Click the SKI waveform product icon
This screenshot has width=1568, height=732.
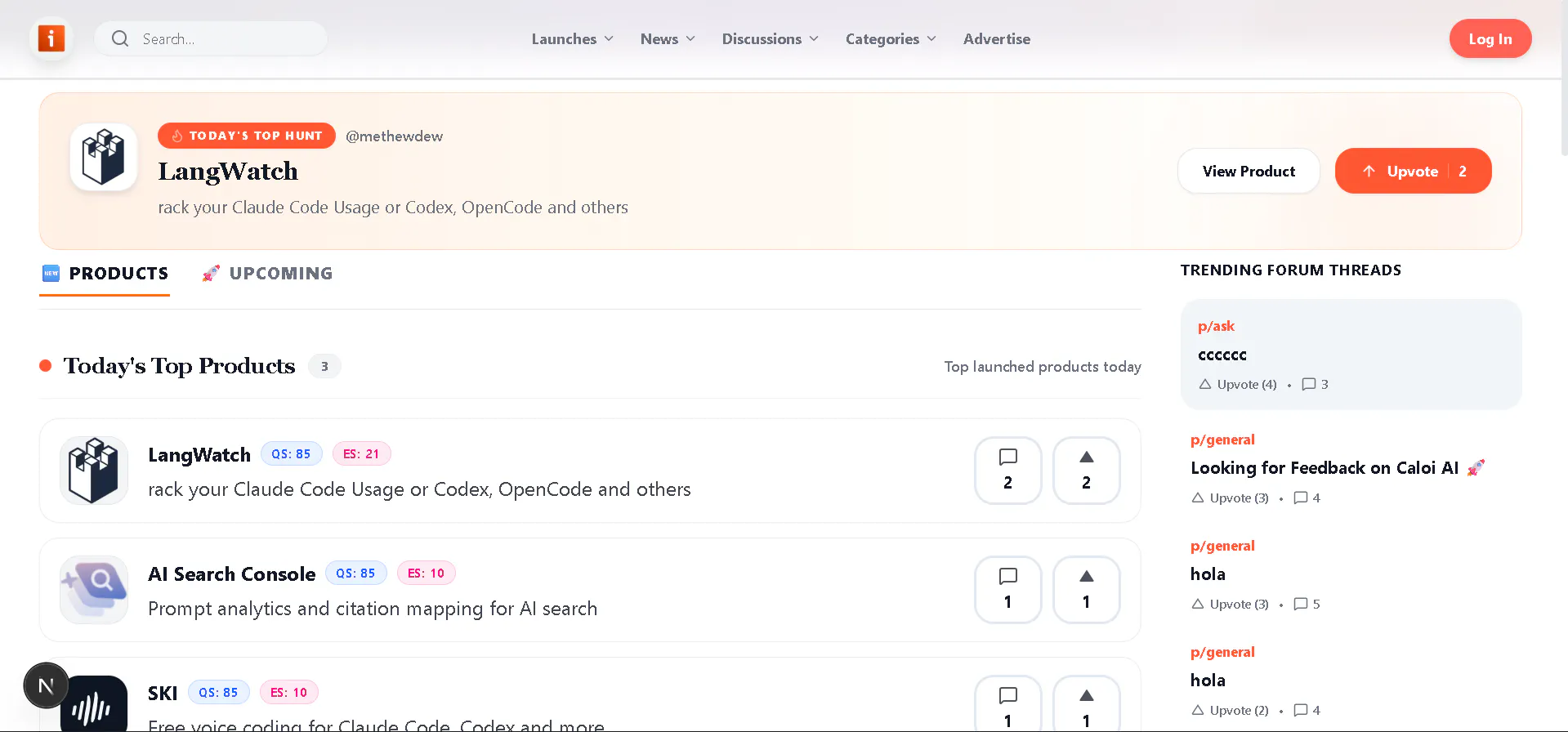pyautogui.click(x=94, y=703)
